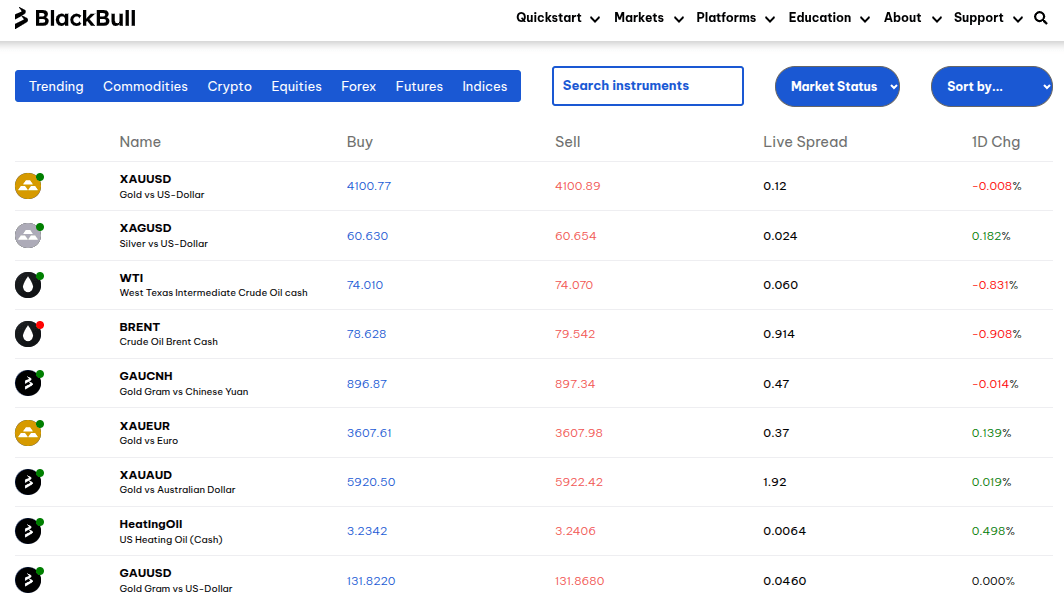The height and width of the screenshot is (603, 1064).
Task: Click the Name column header
Action: 140,142
